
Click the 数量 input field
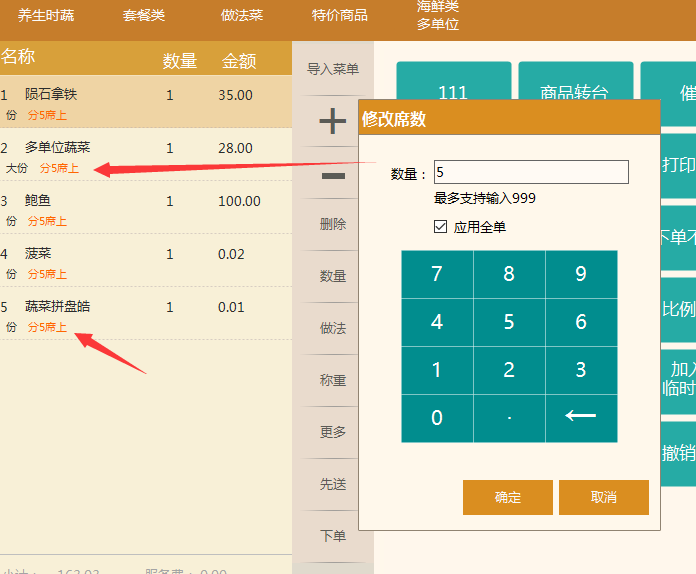pos(531,173)
